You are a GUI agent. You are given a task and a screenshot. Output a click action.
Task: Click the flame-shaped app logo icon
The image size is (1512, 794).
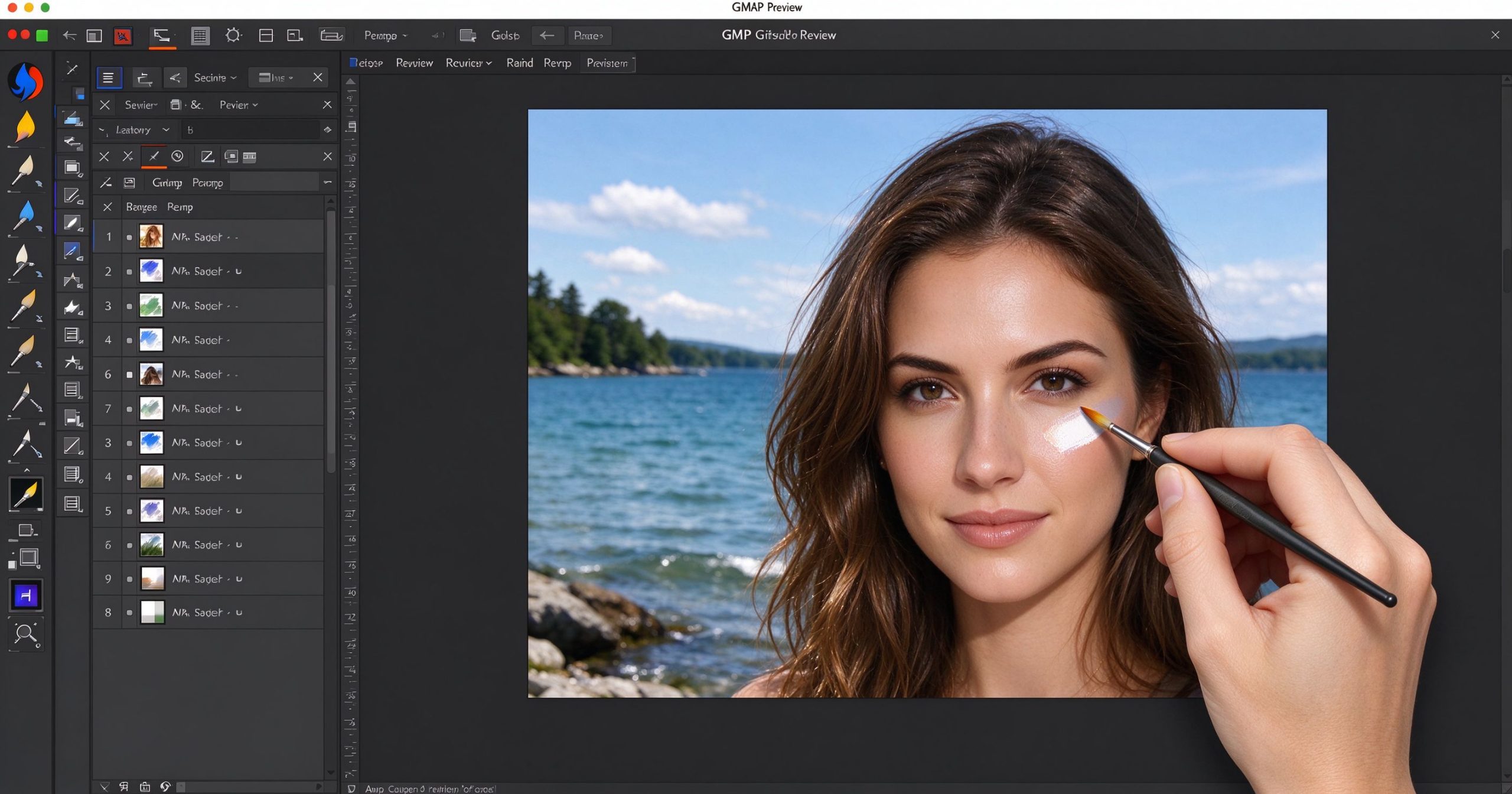coord(25,82)
